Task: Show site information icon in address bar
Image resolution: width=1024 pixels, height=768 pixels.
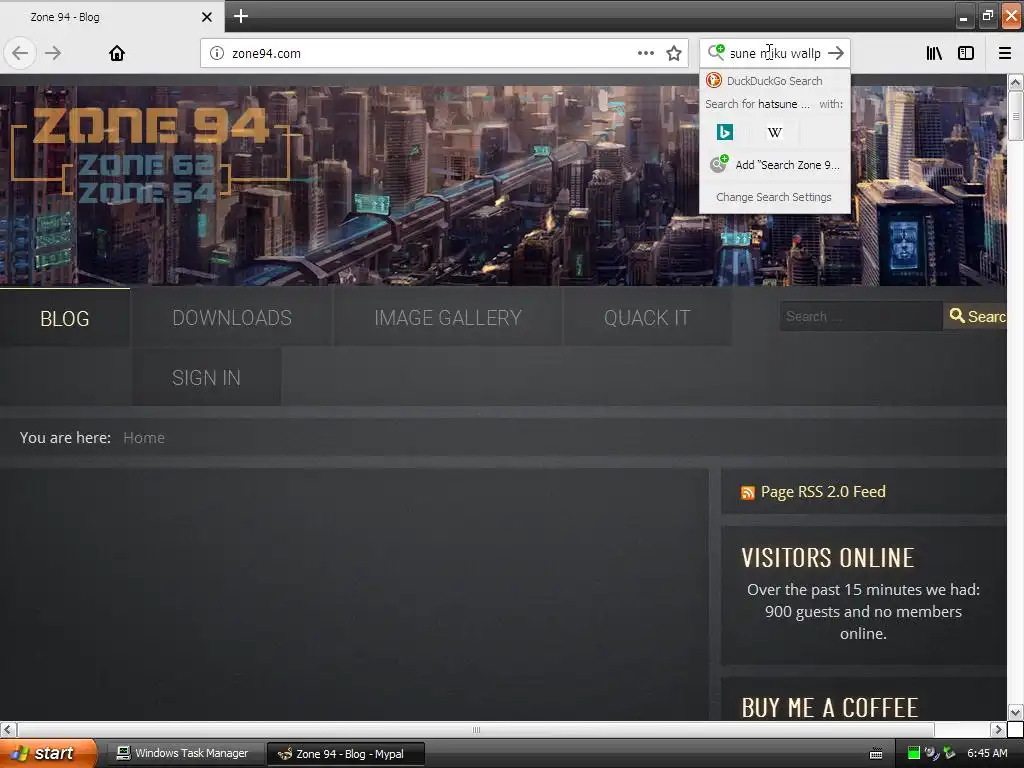Action: click(x=217, y=54)
